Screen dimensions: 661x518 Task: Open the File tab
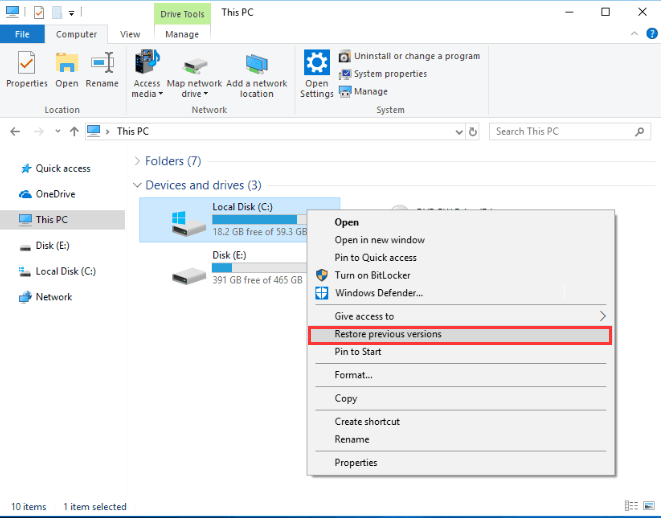pos(22,34)
